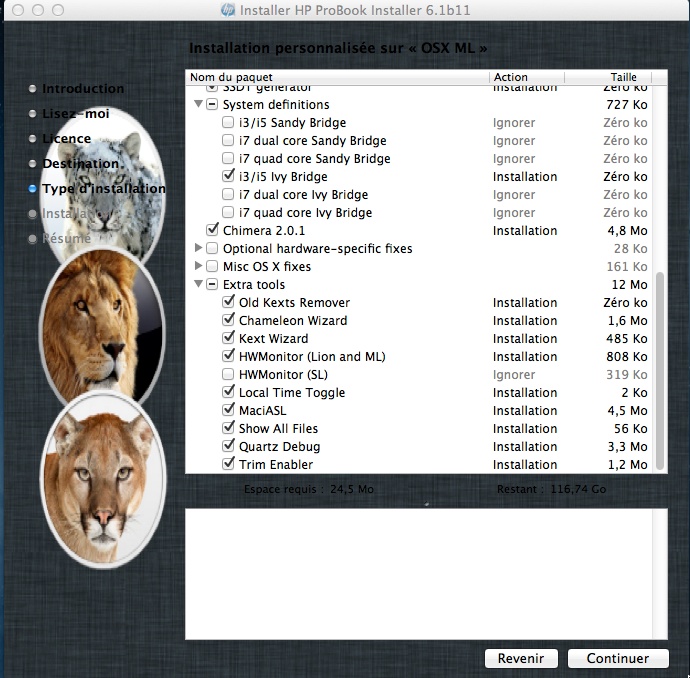Select the Chimera 2.0.1 row label
Screen dimensions: 690x678
[x=264, y=231]
